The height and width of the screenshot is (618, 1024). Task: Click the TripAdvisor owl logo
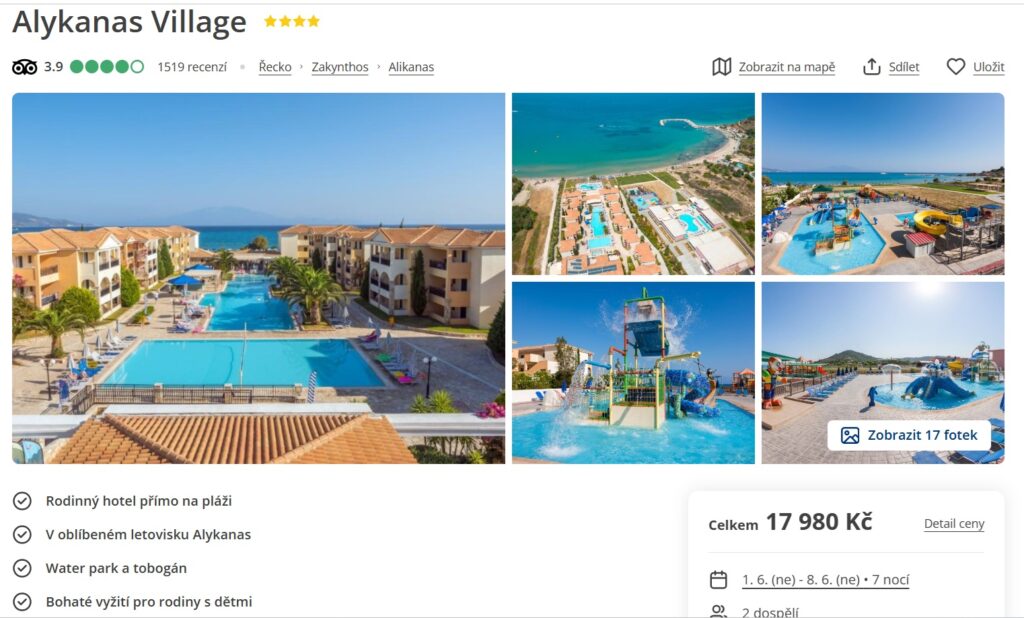pyautogui.click(x=25, y=67)
